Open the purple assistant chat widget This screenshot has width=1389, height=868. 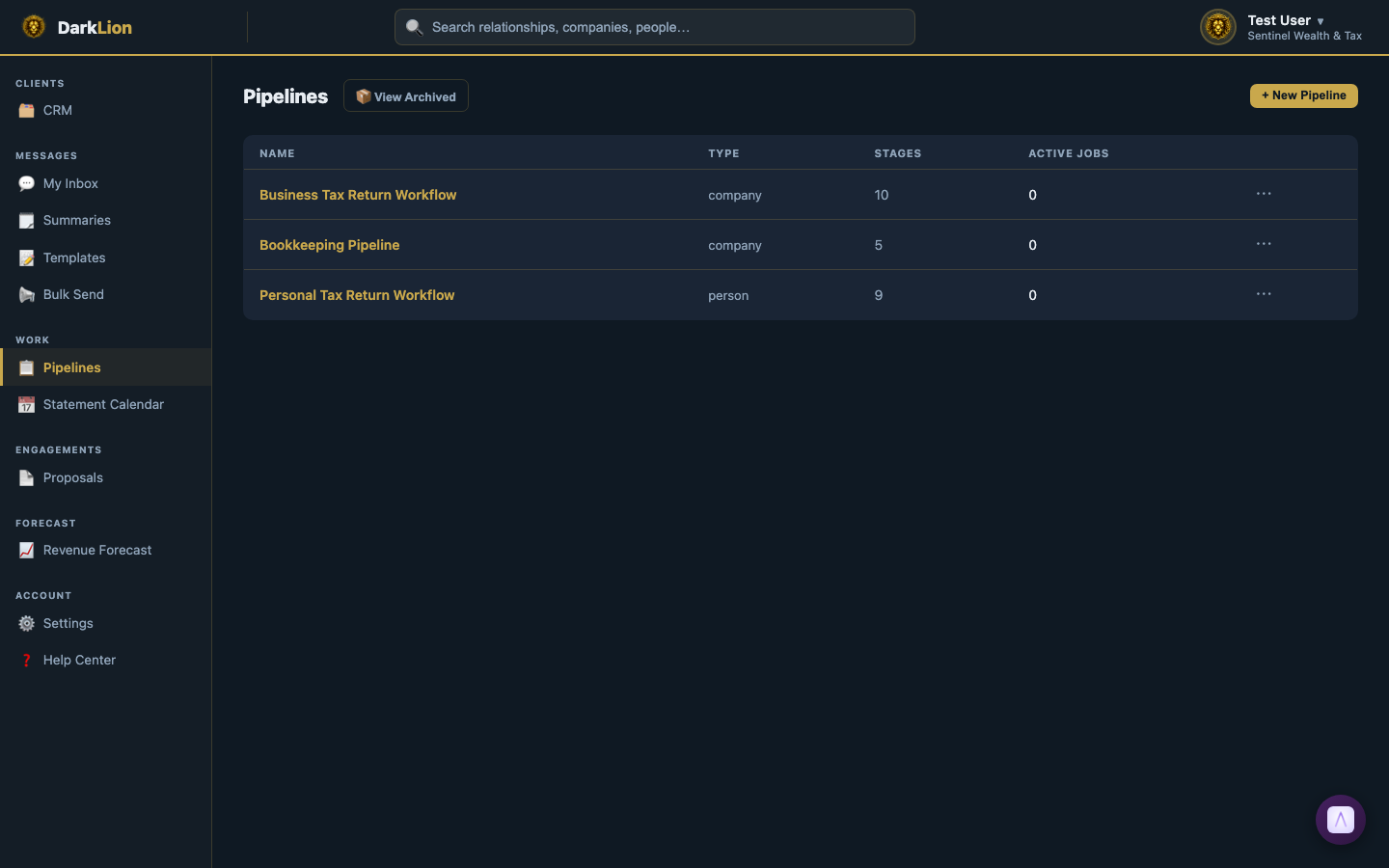coord(1341,820)
